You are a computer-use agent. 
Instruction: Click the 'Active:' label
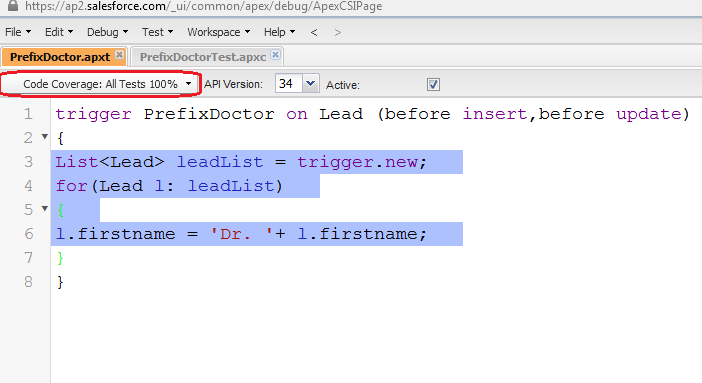pyautogui.click(x=342, y=85)
